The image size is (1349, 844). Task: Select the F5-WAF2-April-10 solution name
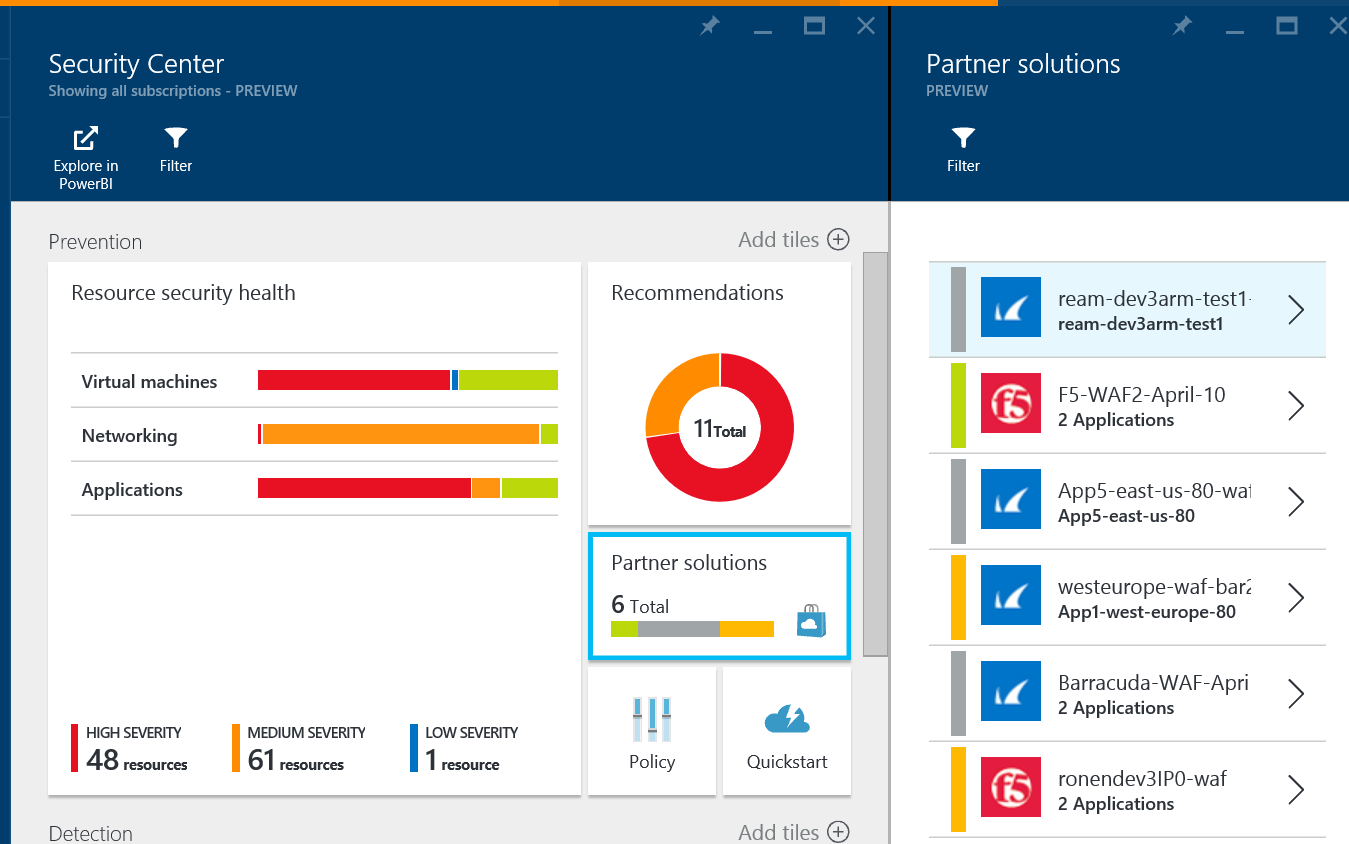pyautogui.click(x=1141, y=395)
